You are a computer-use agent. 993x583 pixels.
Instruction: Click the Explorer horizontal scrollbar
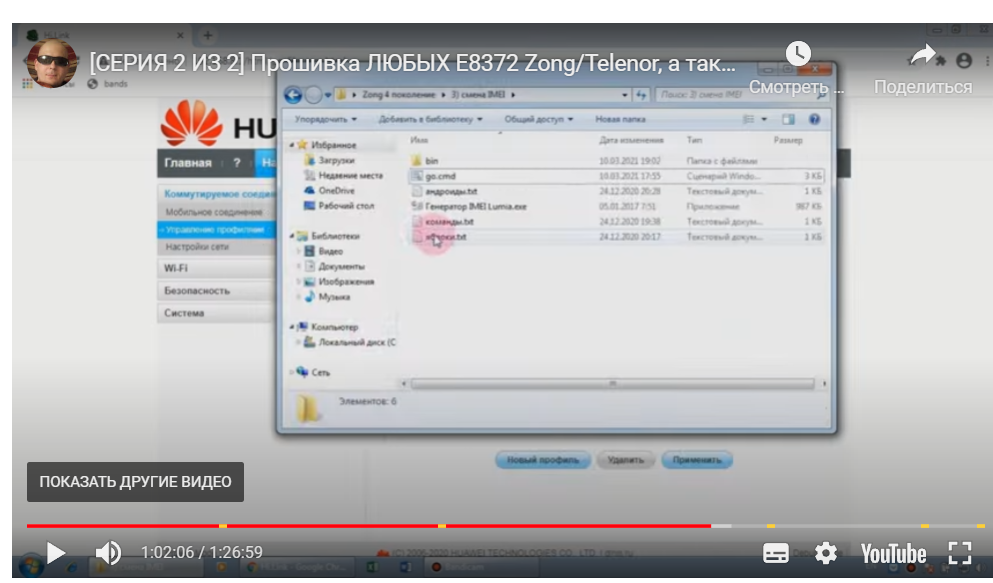(612, 384)
